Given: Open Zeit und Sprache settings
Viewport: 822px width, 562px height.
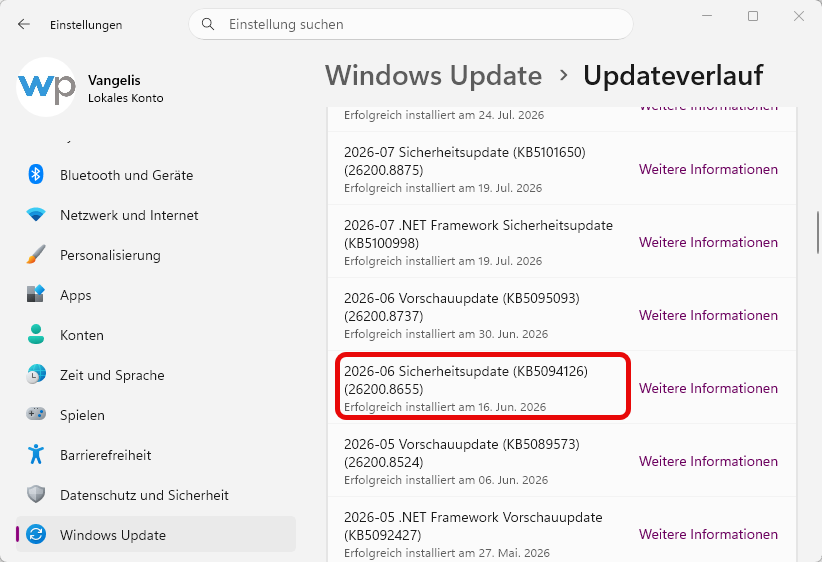Looking at the screenshot, I should pos(156,375).
